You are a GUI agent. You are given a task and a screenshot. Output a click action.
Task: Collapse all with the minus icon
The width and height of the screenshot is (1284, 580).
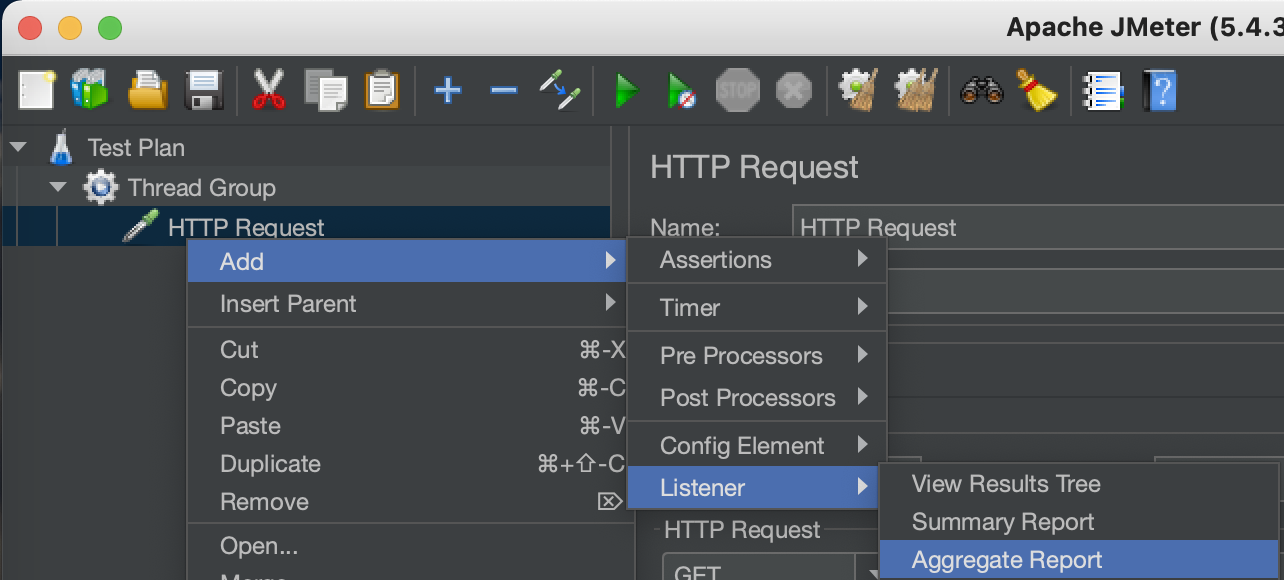click(503, 91)
